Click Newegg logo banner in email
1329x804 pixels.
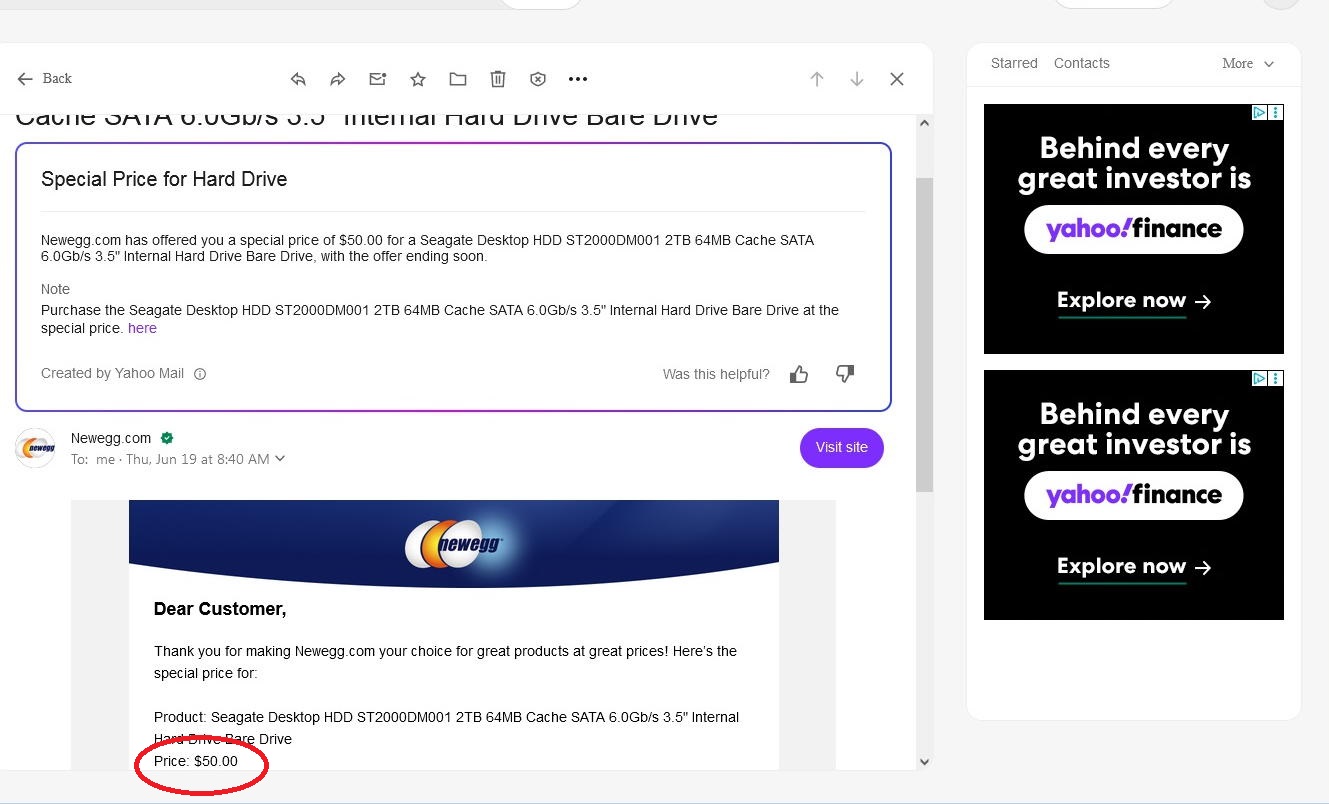[x=454, y=544]
